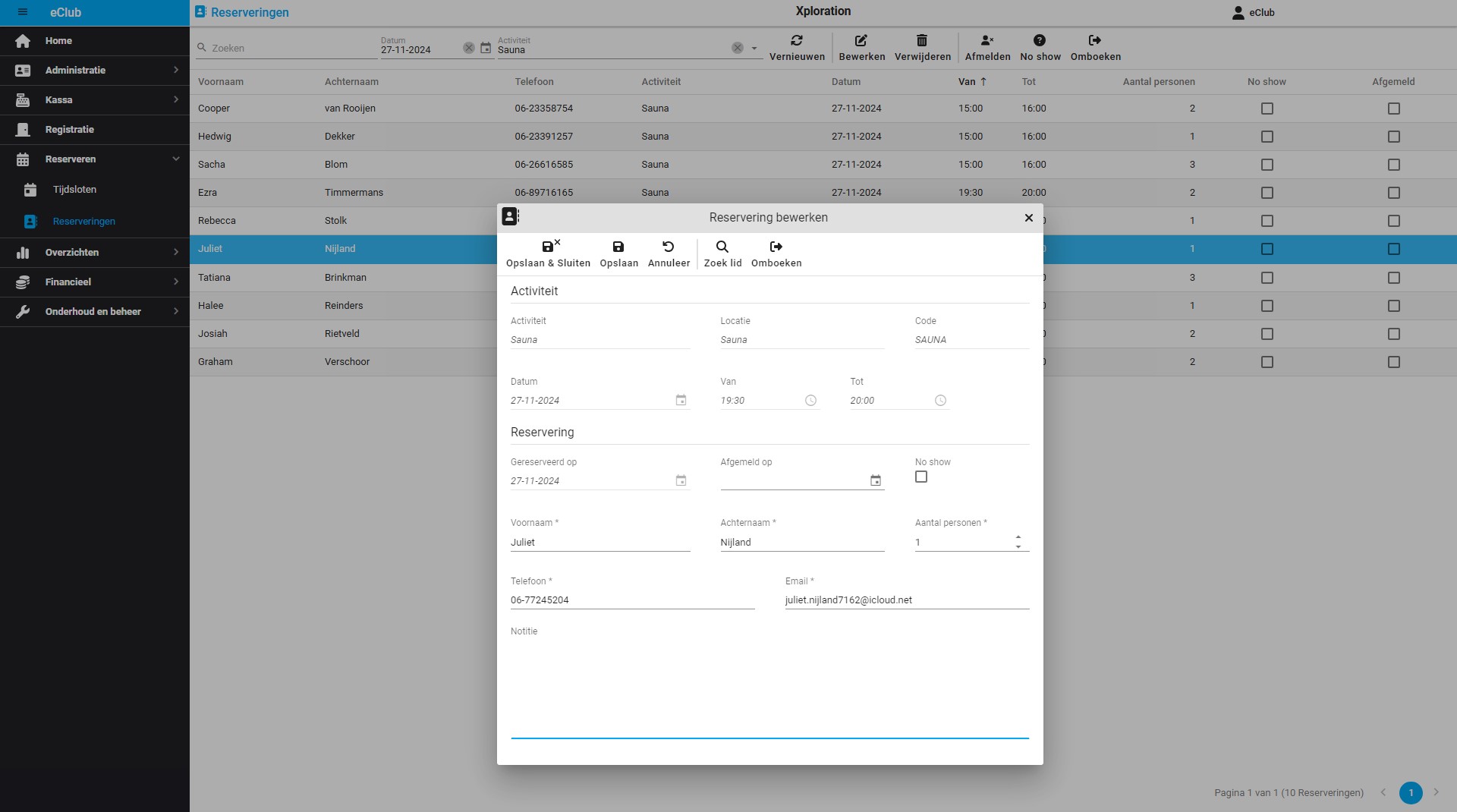Screen dimensions: 1457x812
Task: Click the Zoek lid magnifier icon
Action: [722, 247]
